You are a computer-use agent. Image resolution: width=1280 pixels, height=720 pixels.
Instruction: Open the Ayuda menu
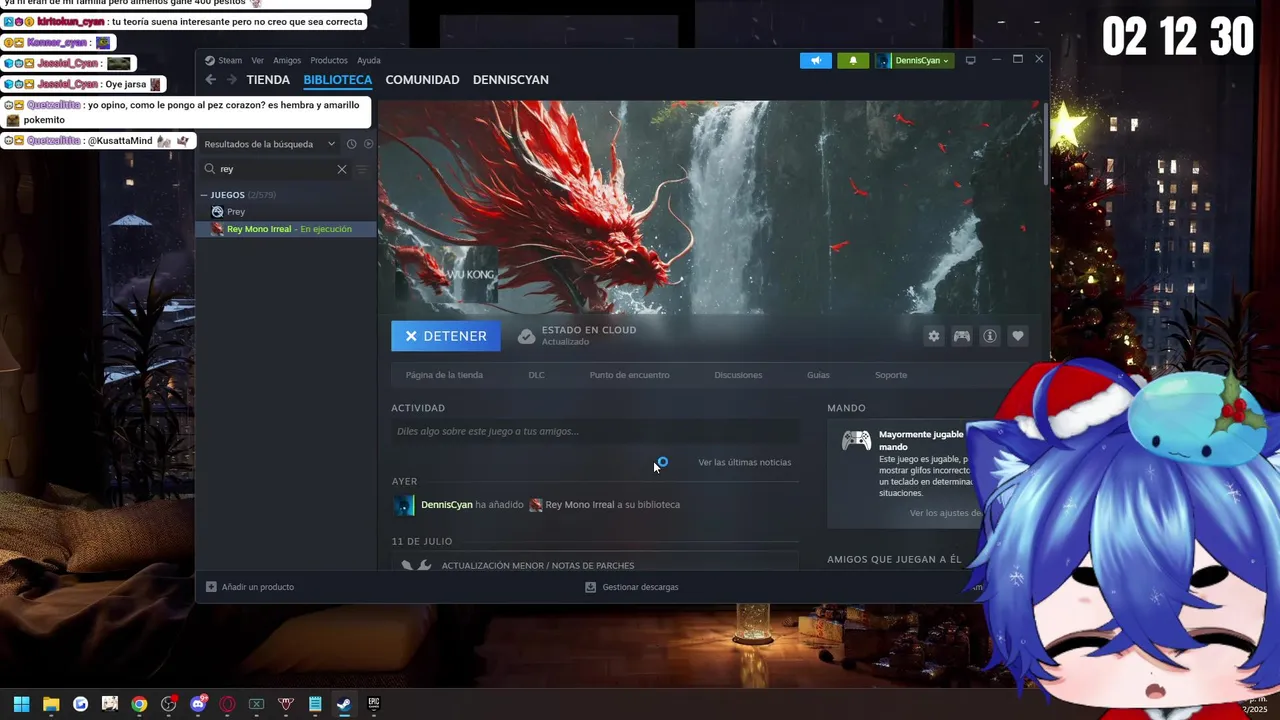pyautogui.click(x=369, y=60)
